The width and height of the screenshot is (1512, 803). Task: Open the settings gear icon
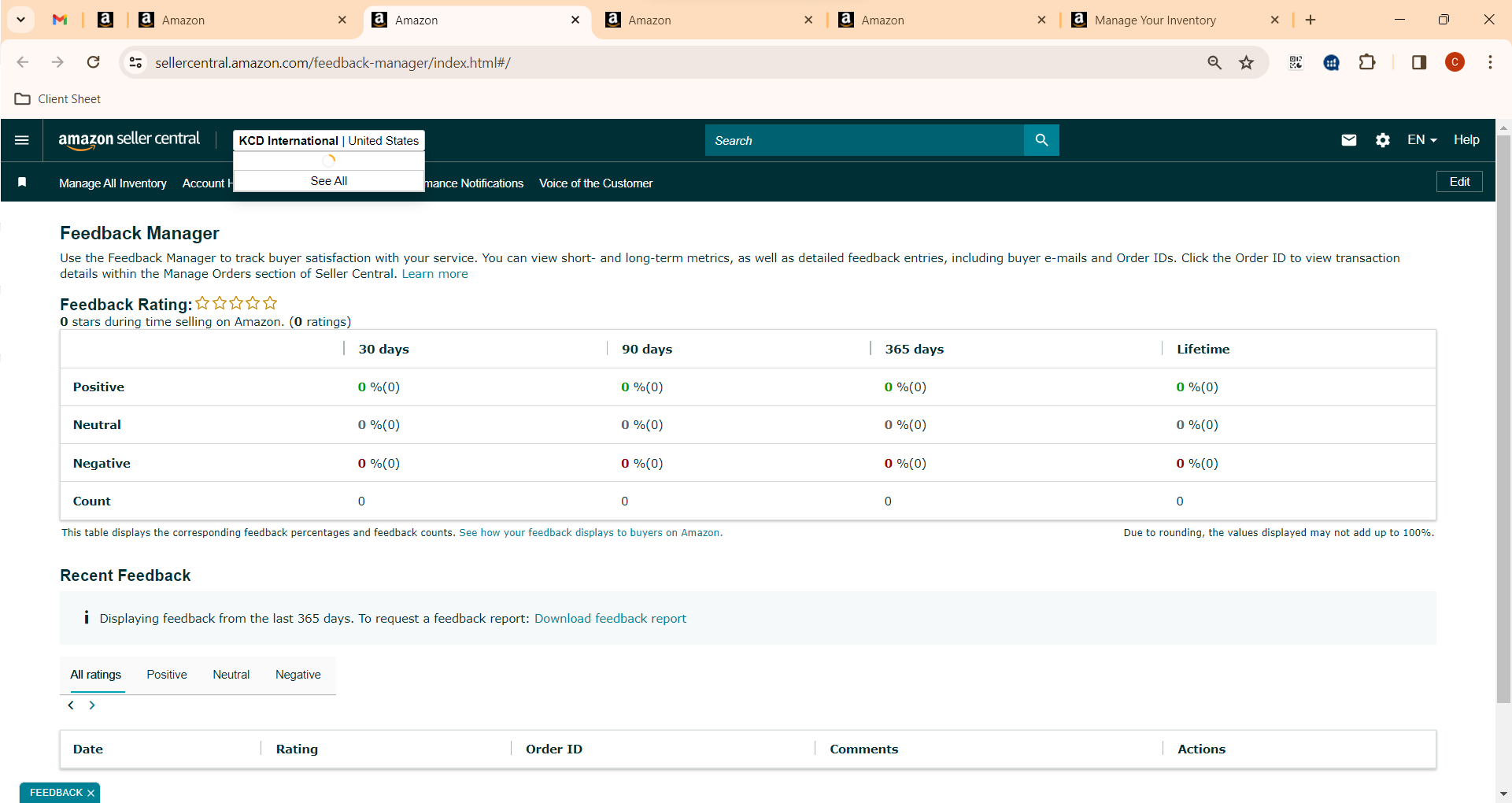[x=1383, y=140]
